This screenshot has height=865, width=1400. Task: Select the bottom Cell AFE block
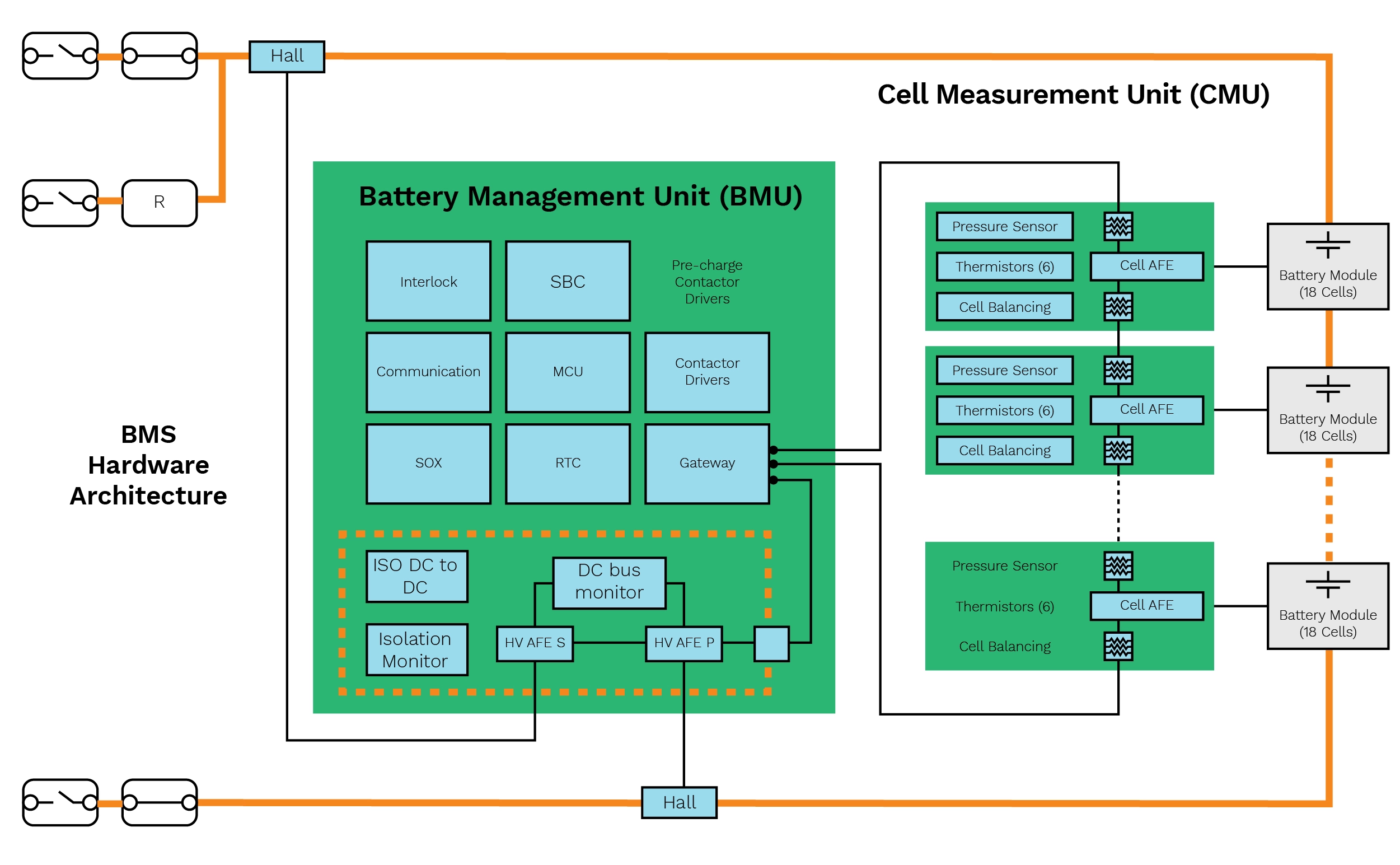click(1146, 605)
